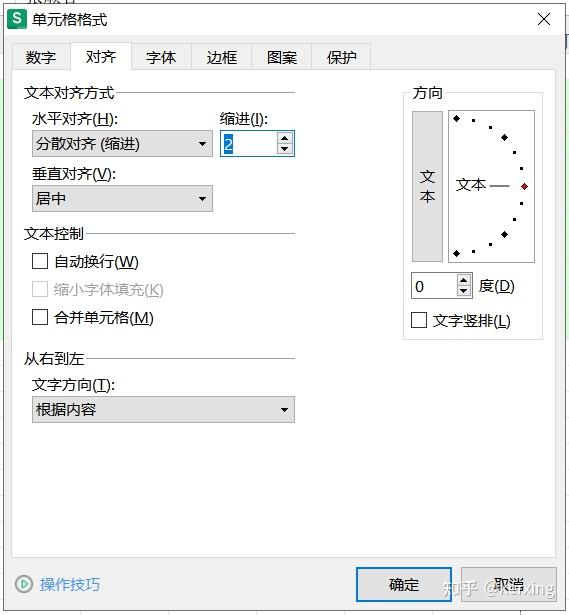Screen dimensions: 569x615
Task: Increase rotation degrees using the up arrow
Action: coord(464,280)
